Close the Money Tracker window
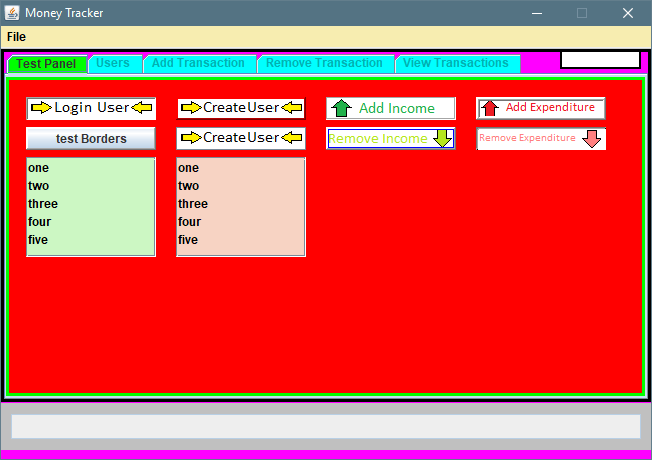 click(627, 13)
